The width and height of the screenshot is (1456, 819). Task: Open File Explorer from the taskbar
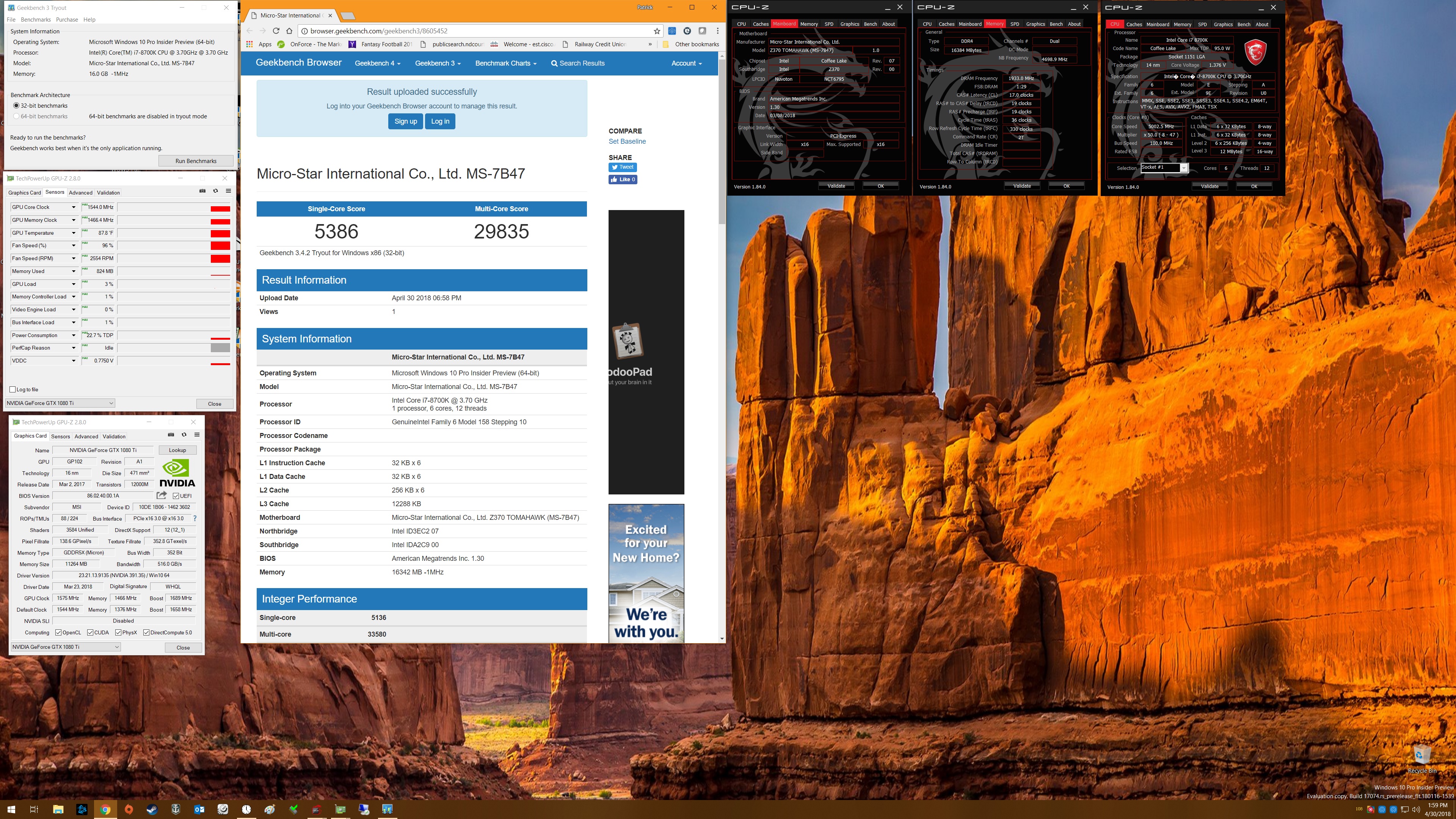point(58,810)
